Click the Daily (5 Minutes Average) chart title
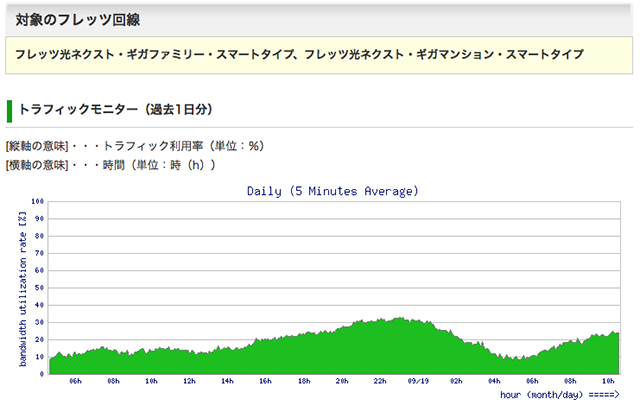This screenshot has height=405, width=640. (x=332, y=191)
